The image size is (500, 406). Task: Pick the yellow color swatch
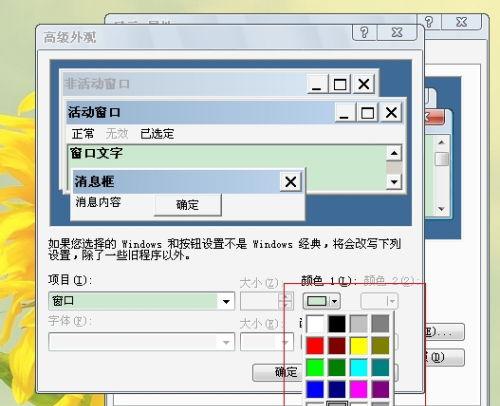359,346
